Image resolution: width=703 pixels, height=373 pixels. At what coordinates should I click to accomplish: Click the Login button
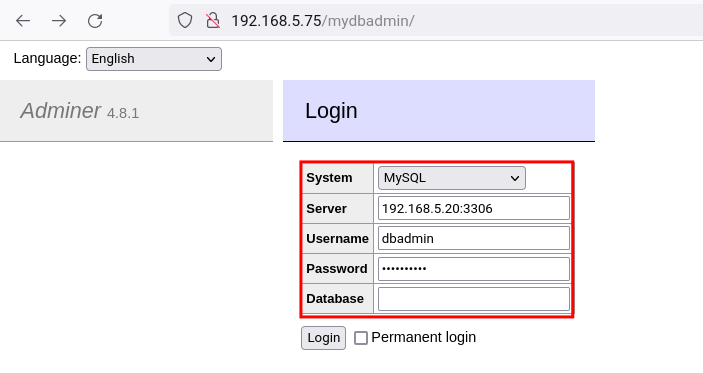pos(323,338)
